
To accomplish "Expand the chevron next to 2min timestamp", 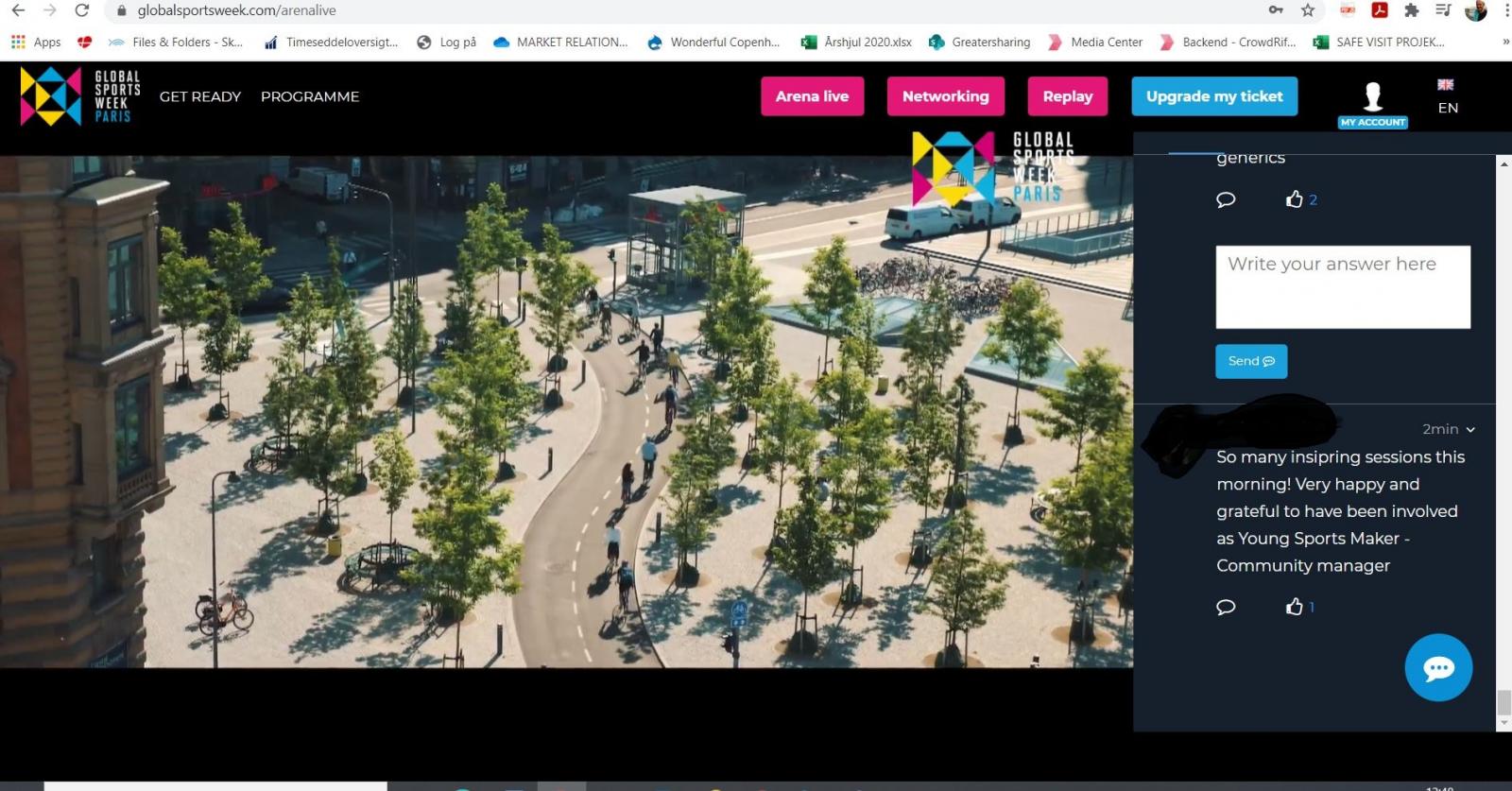I will tap(1470, 430).
